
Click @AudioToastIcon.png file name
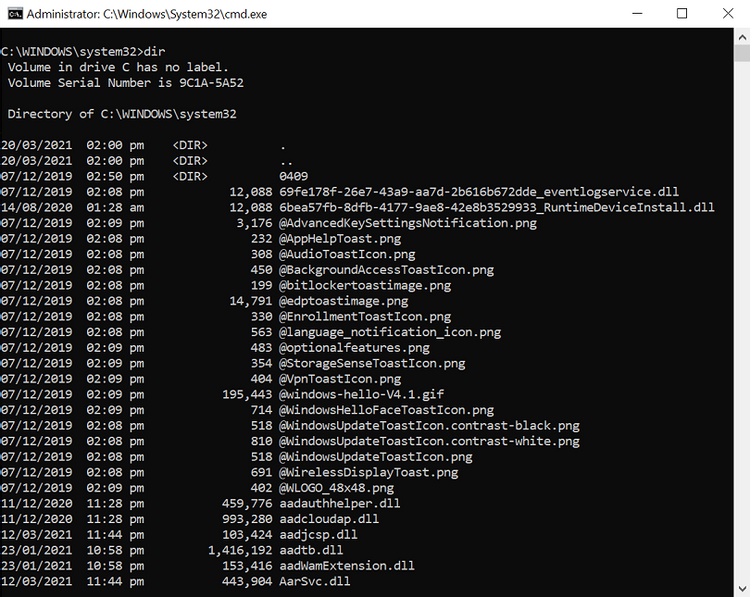347,254
